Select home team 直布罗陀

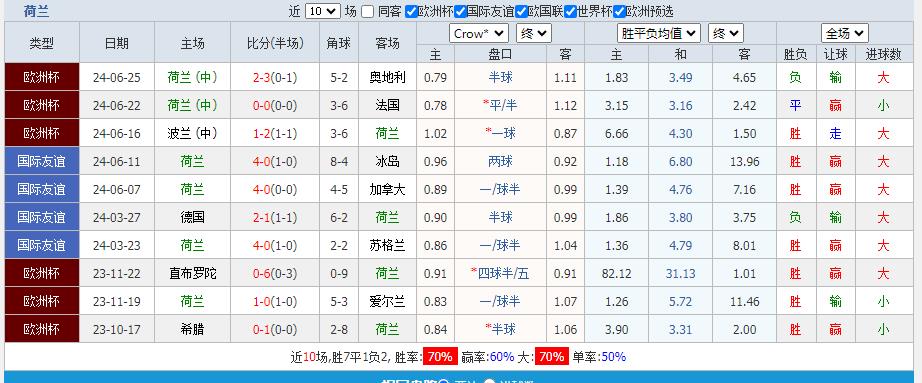pos(192,274)
